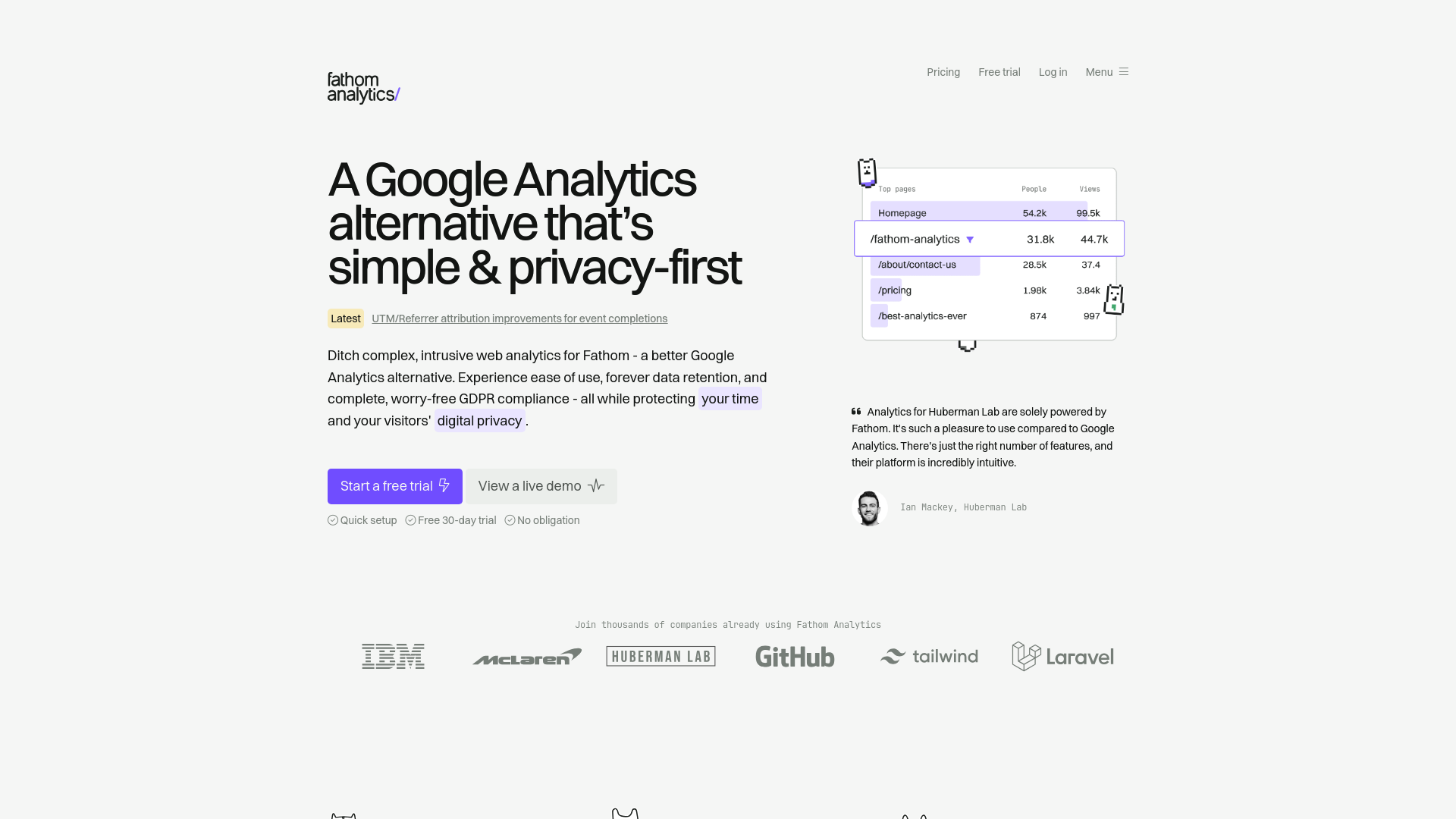Click the pulse/waveform icon next to live demo
Image resolution: width=1456 pixels, height=819 pixels.
(x=596, y=485)
